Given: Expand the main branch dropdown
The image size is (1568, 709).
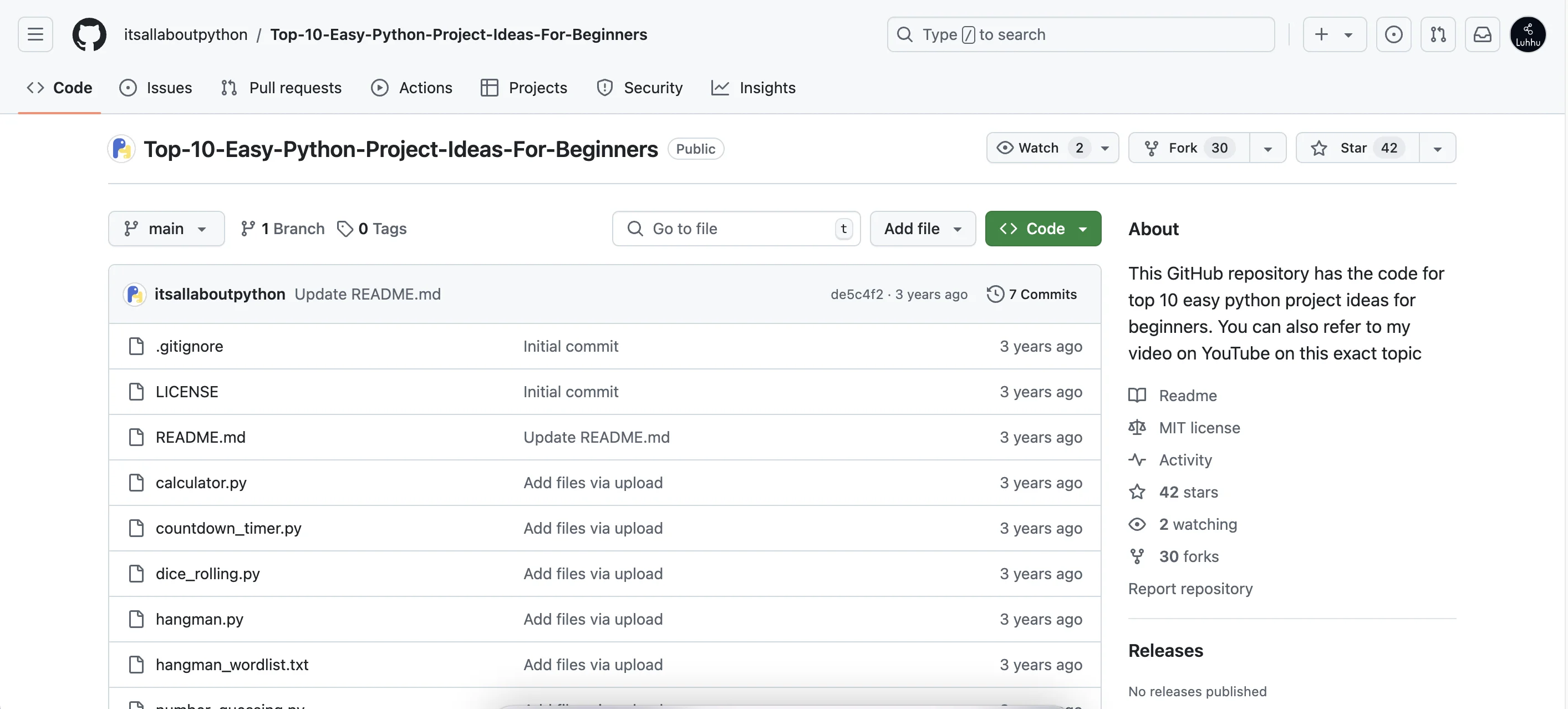Looking at the screenshot, I should click(166, 229).
